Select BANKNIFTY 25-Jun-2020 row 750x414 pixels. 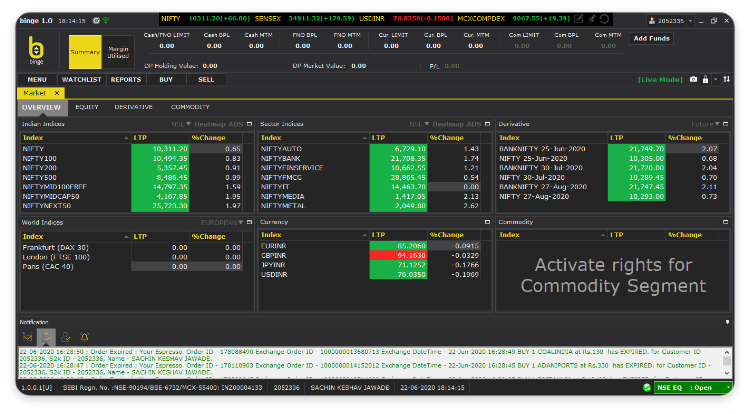click(x=608, y=149)
